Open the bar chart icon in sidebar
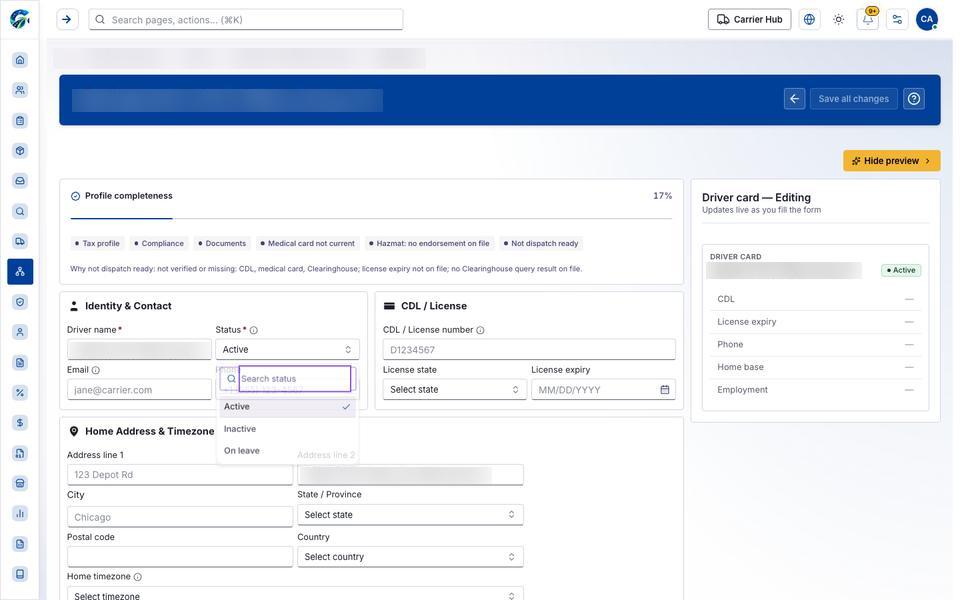Image resolution: width=960 pixels, height=600 pixels. [20, 513]
